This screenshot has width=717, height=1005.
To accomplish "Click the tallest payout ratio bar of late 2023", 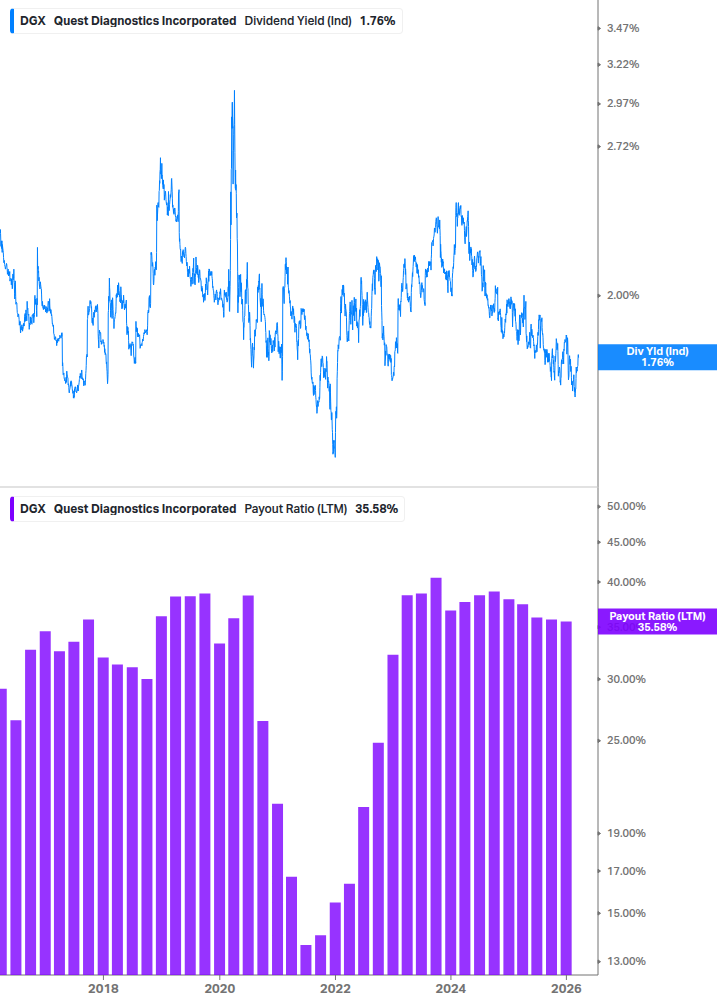I will coord(436,776).
